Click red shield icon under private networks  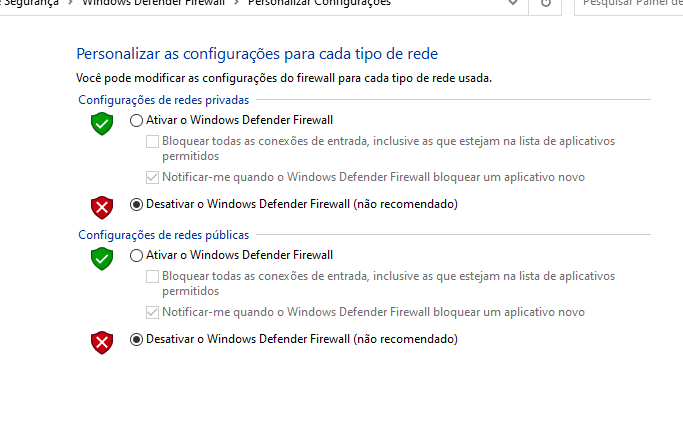102,207
